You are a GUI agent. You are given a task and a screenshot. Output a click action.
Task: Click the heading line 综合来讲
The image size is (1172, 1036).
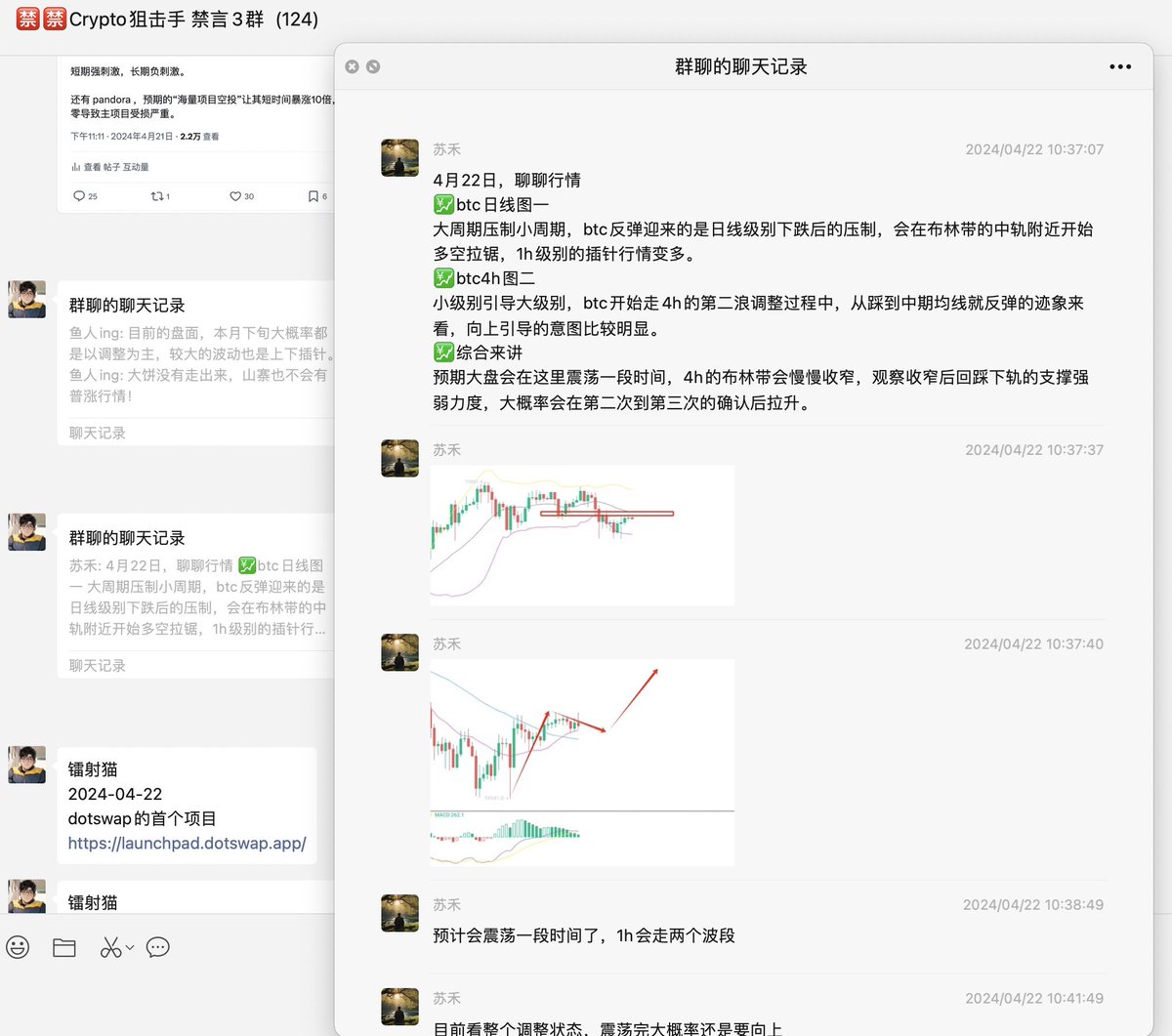pos(479,352)
